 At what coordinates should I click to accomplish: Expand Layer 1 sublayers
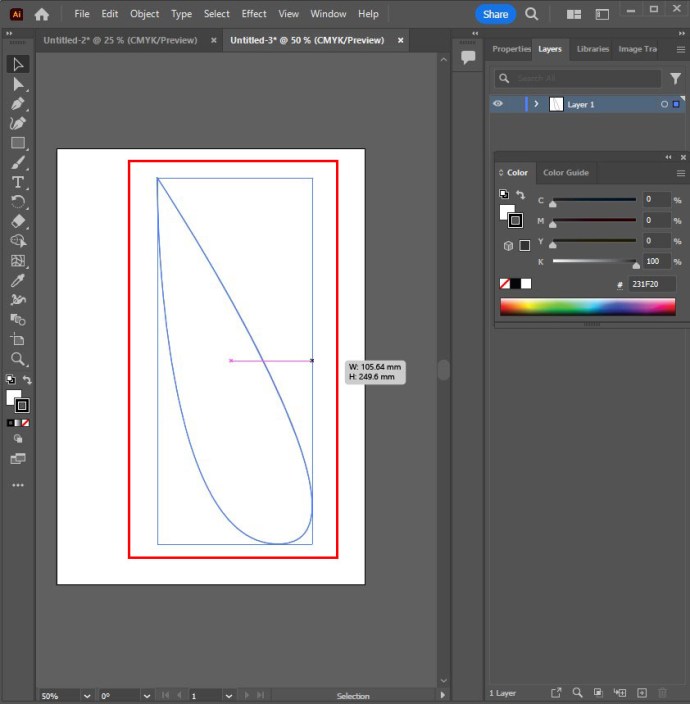[537, 104]
